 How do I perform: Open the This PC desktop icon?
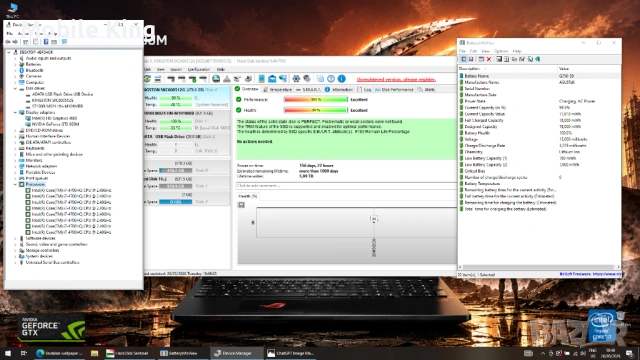(x=13, y=10)
